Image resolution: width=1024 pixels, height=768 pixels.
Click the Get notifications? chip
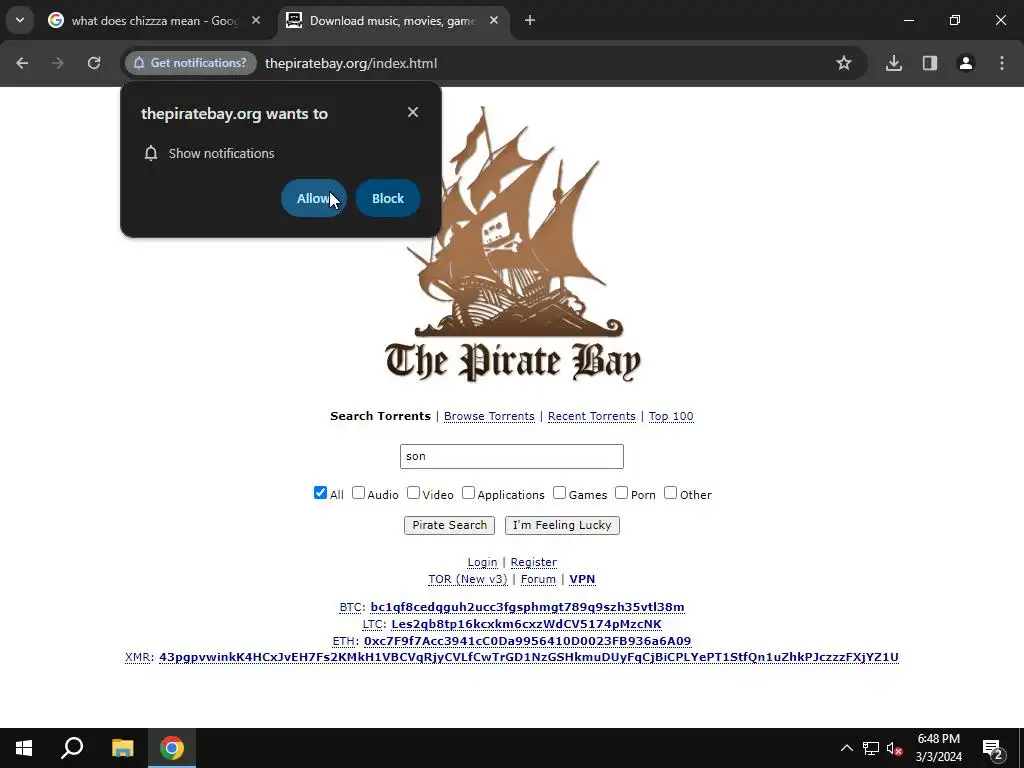(190, 63)
